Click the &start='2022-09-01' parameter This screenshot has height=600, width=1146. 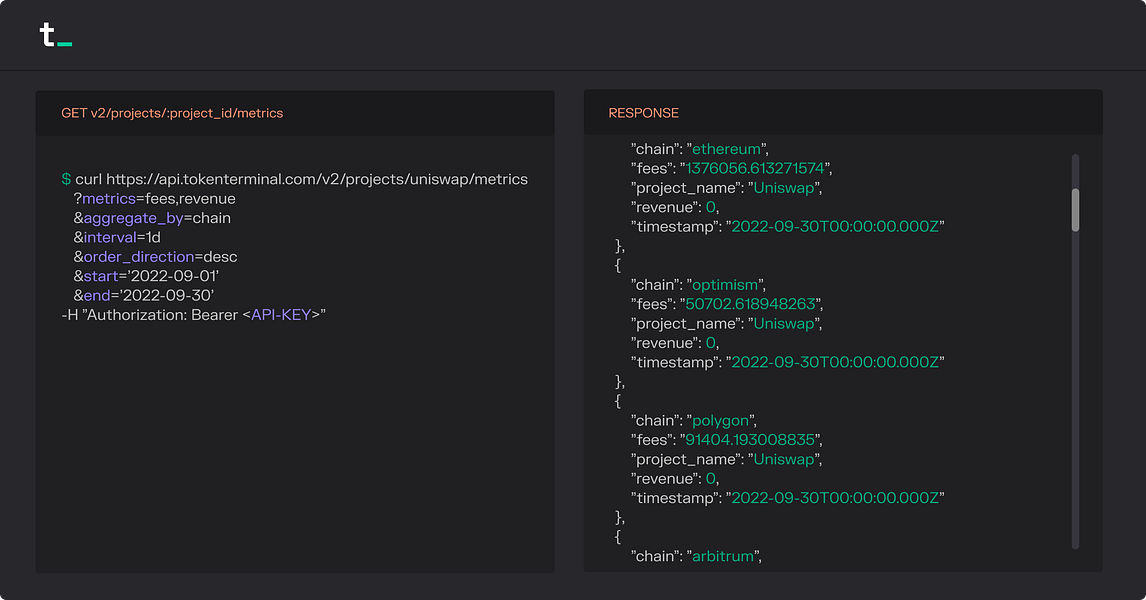pyautogui.click(x=146, y=276)
